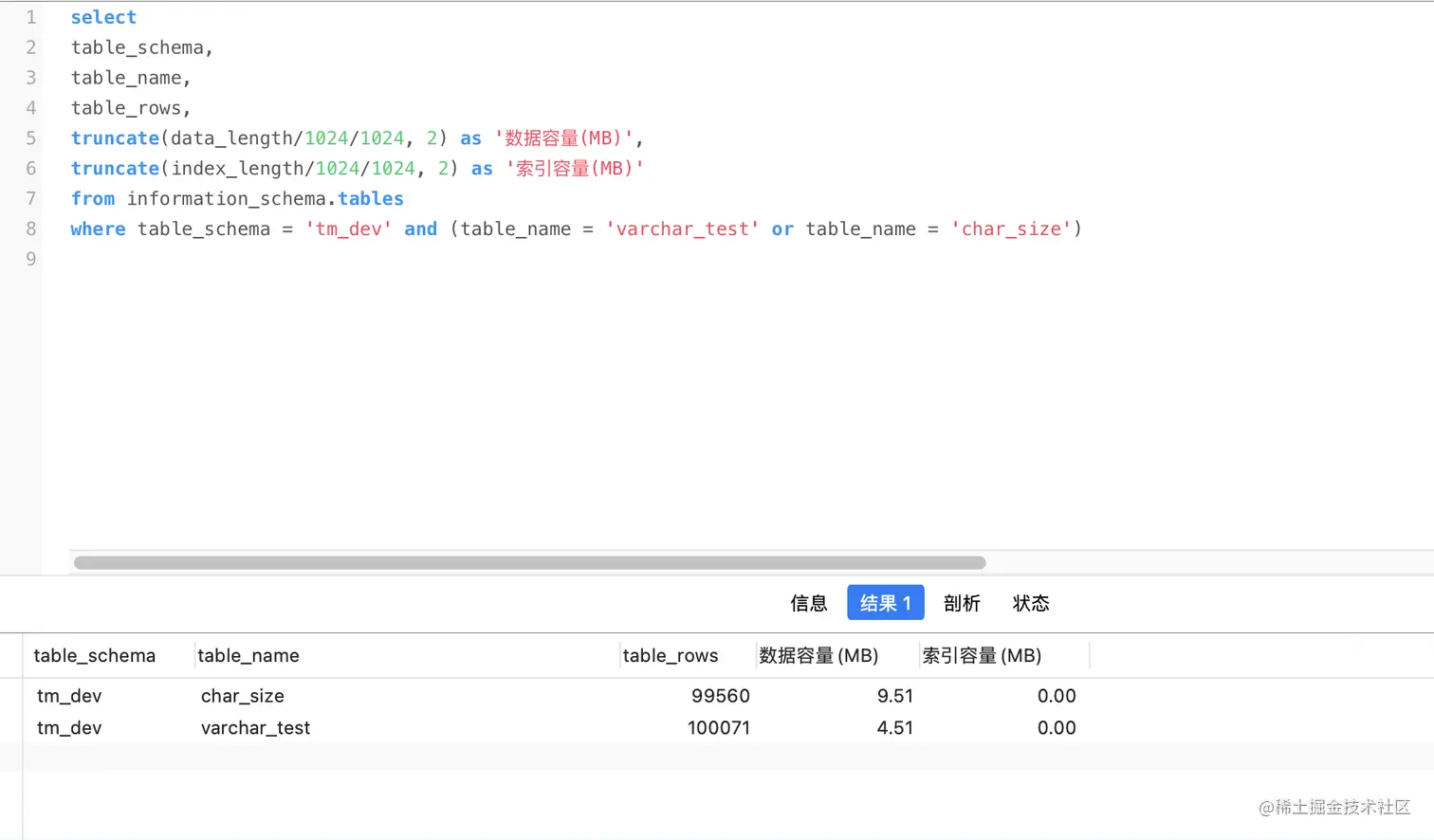Click the 'char_size' string in the query

click(1012, 229)
